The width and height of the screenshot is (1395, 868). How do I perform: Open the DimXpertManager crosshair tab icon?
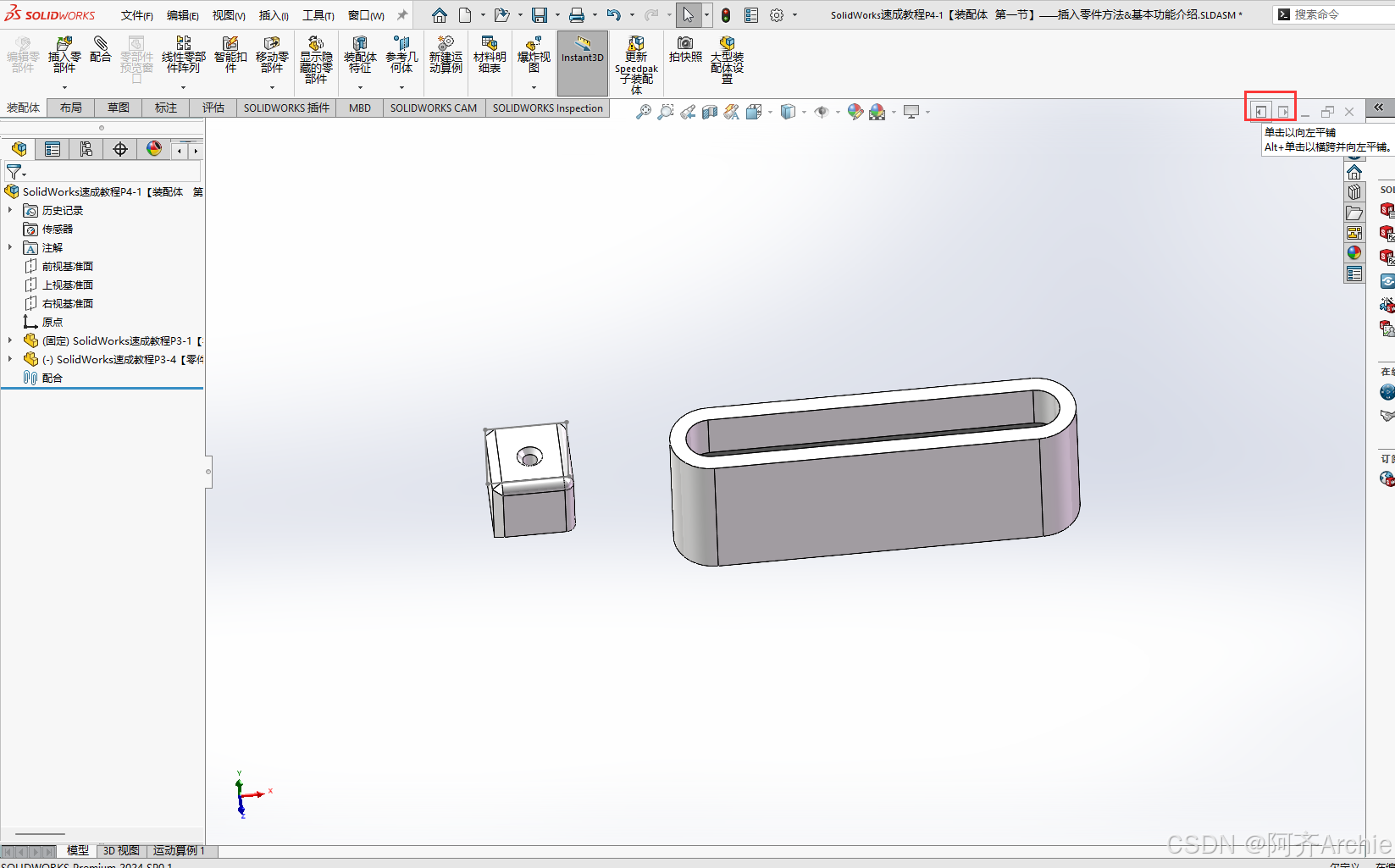[120, 150]
